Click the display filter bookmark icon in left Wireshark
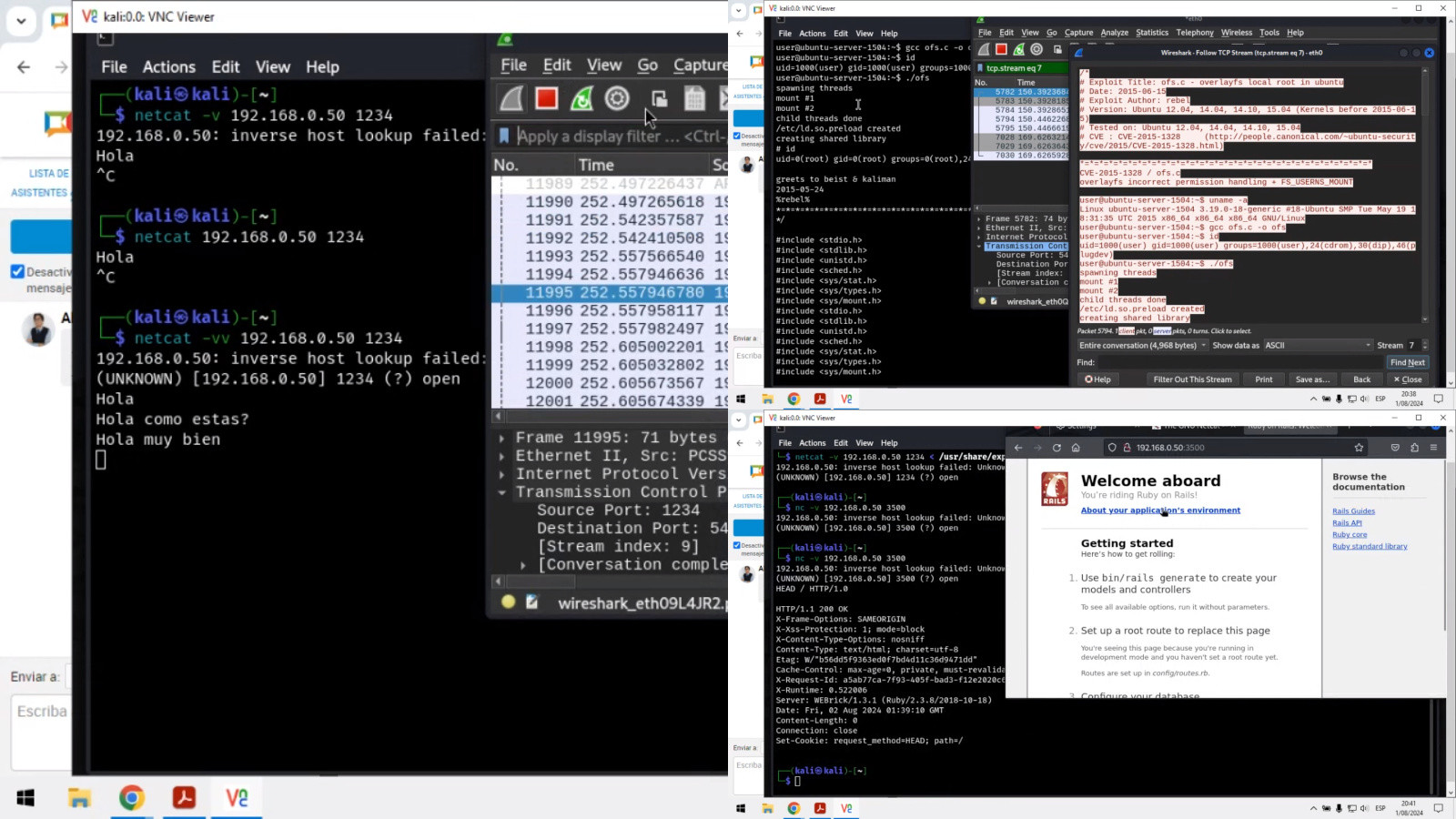The width and height of the screenshot is (1456, 819). coord(503,136)
